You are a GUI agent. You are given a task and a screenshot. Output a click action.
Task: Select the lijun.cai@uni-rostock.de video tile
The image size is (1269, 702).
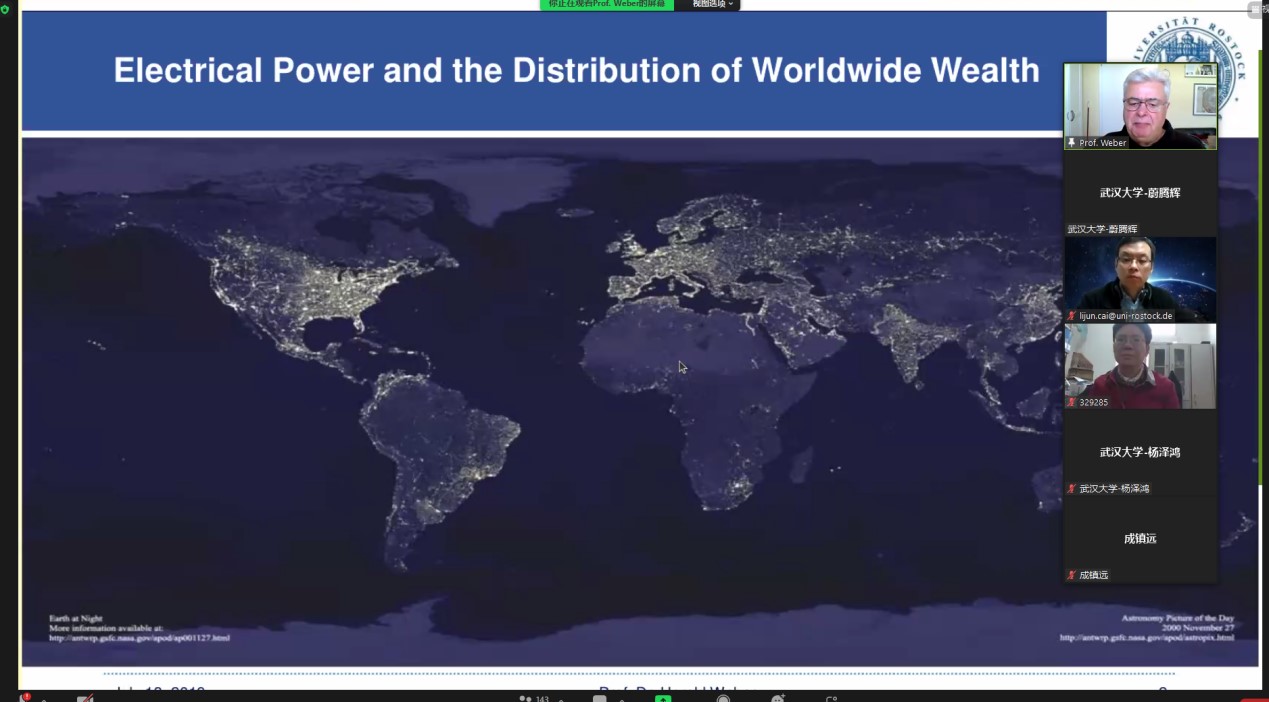(x=1140, y=273)
